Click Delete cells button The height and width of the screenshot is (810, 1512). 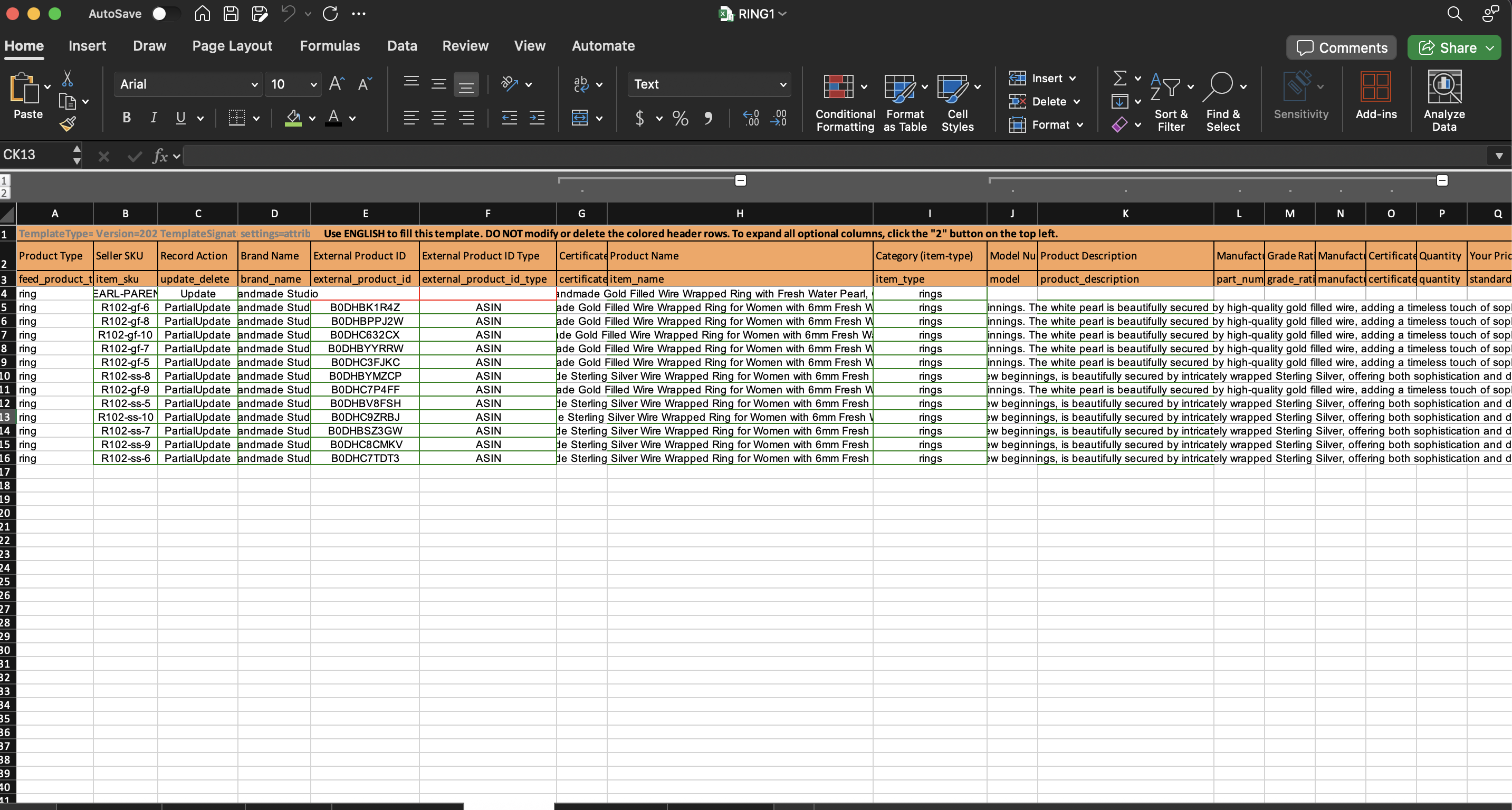coord(1045,101)
